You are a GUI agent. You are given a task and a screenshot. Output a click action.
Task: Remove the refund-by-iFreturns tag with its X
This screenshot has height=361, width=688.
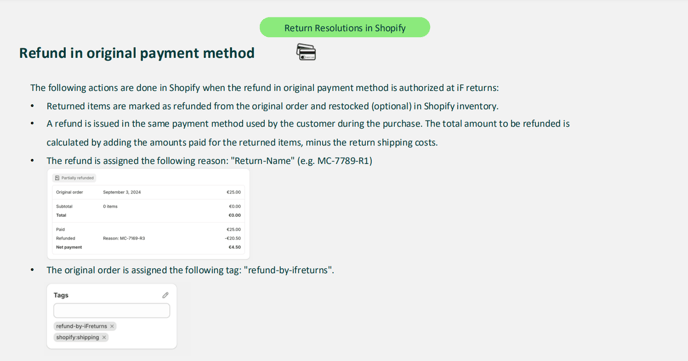[x=112, y=326]
